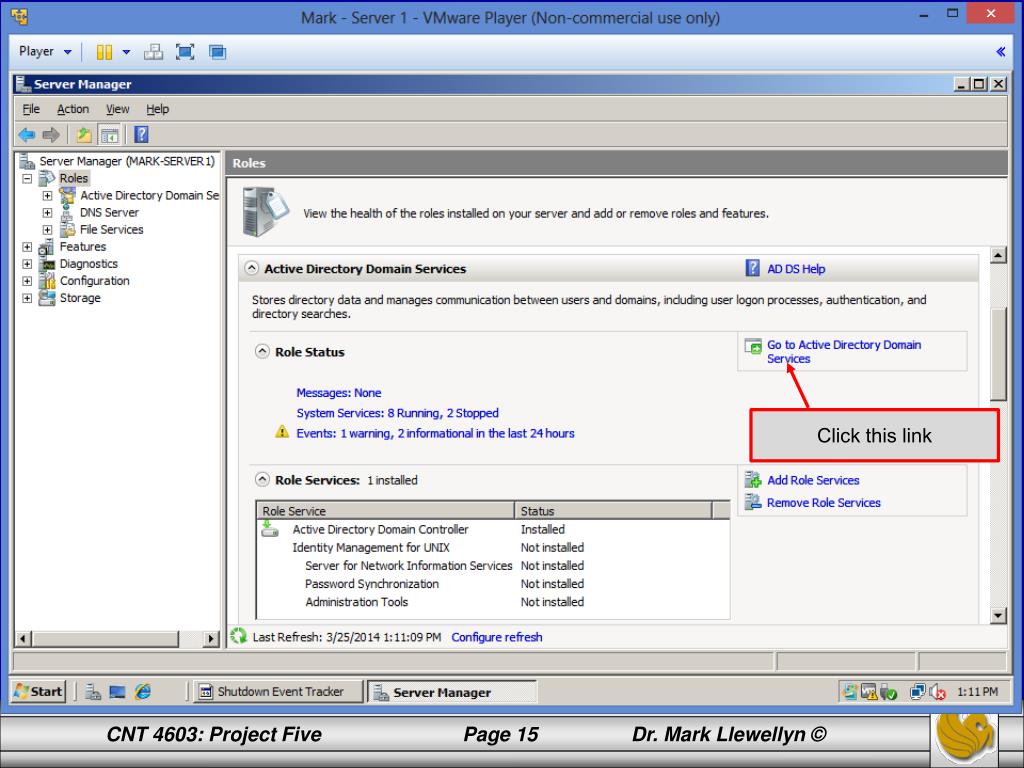Open the Help menu
The width and height of the screenshot is (1024, 768).
click(157, 109)
